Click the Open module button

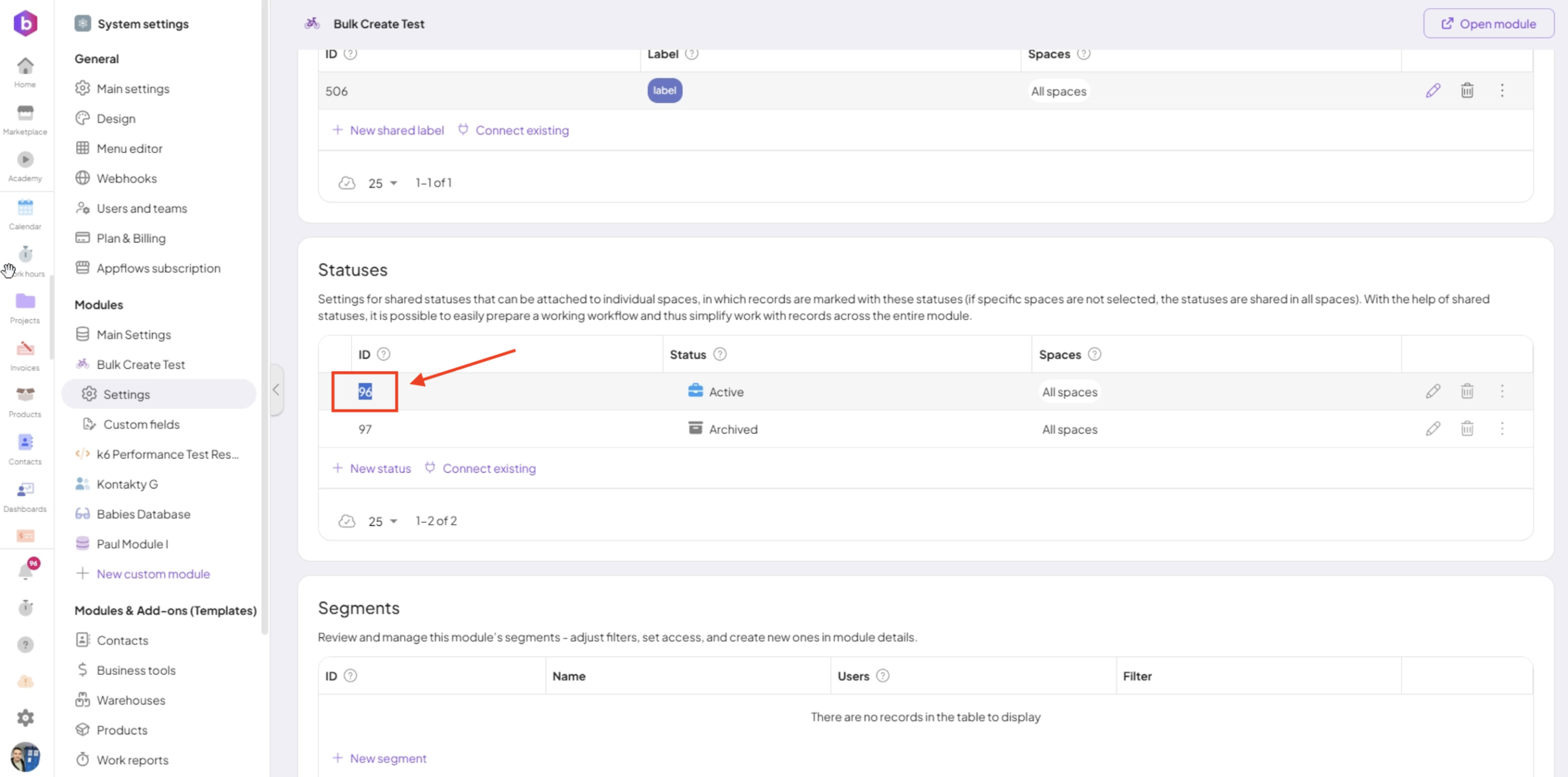pos(1488,24)
